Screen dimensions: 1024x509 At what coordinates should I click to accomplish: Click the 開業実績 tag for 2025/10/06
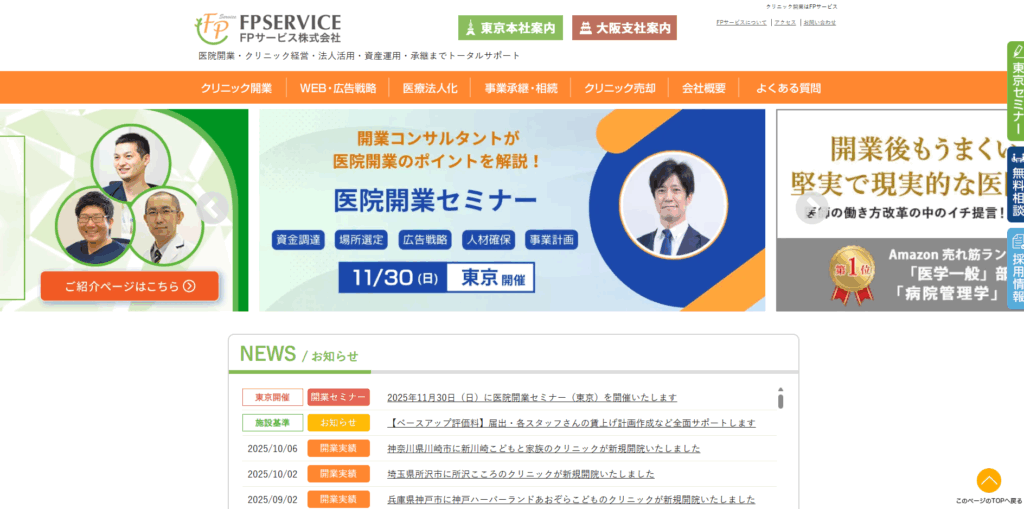338,448
